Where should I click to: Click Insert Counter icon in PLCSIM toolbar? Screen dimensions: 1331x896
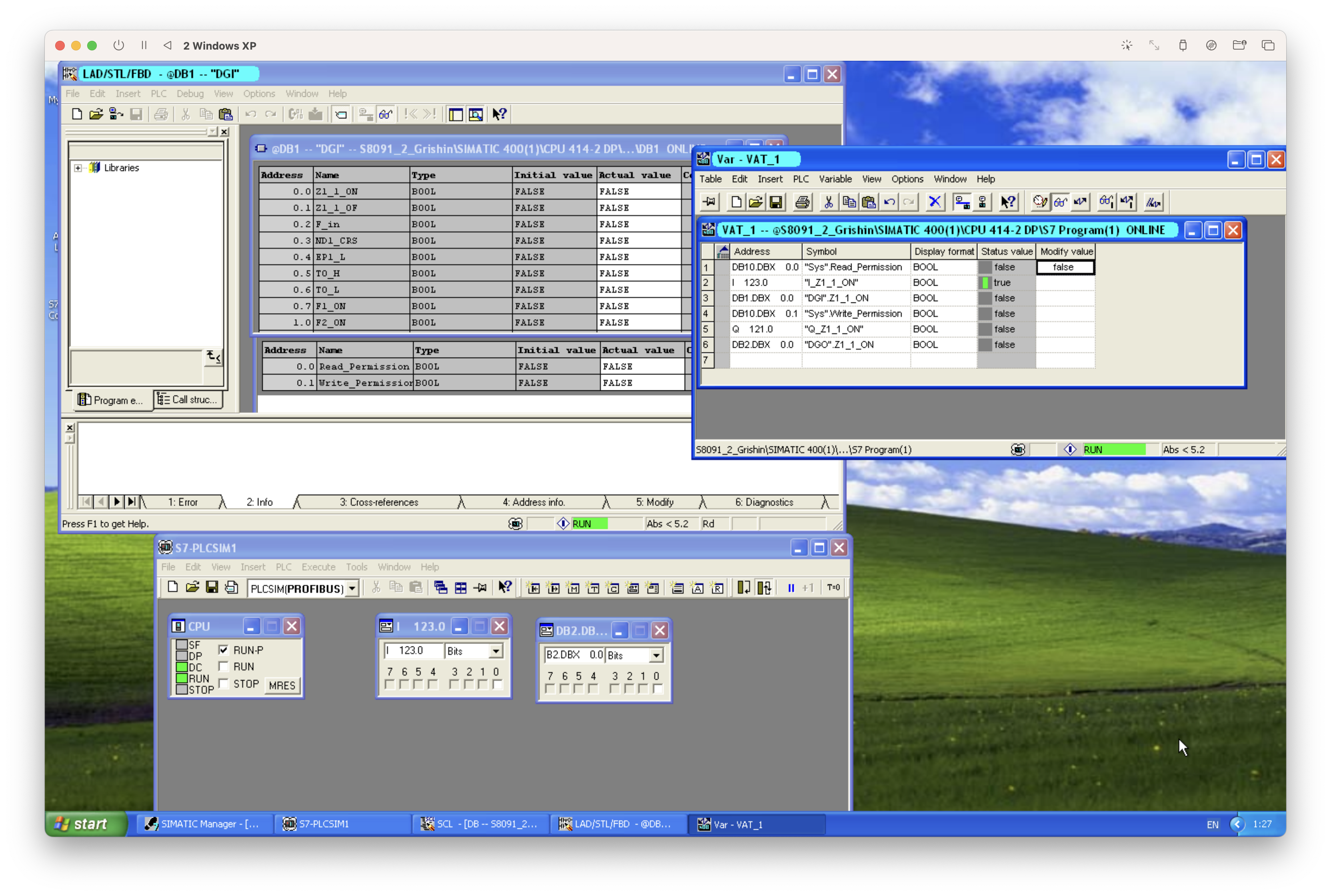(613, 588)
